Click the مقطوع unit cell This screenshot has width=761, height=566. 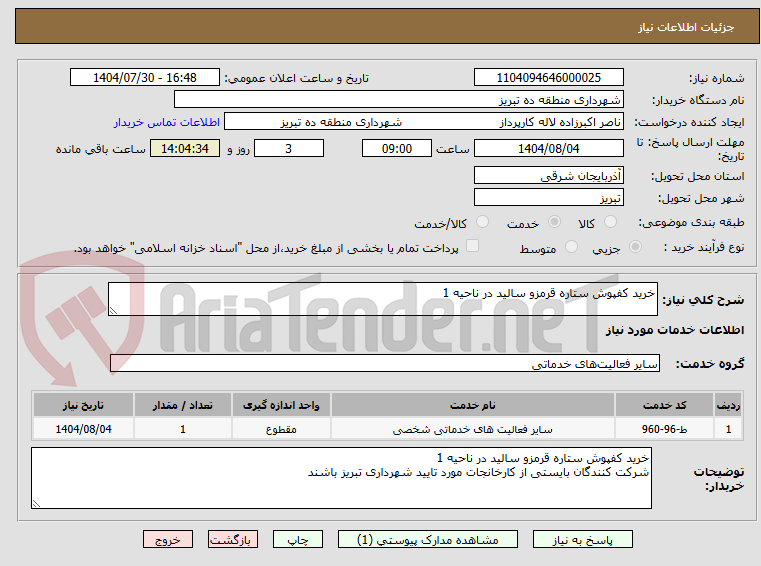pyautogui.click(x=281, y=429)
